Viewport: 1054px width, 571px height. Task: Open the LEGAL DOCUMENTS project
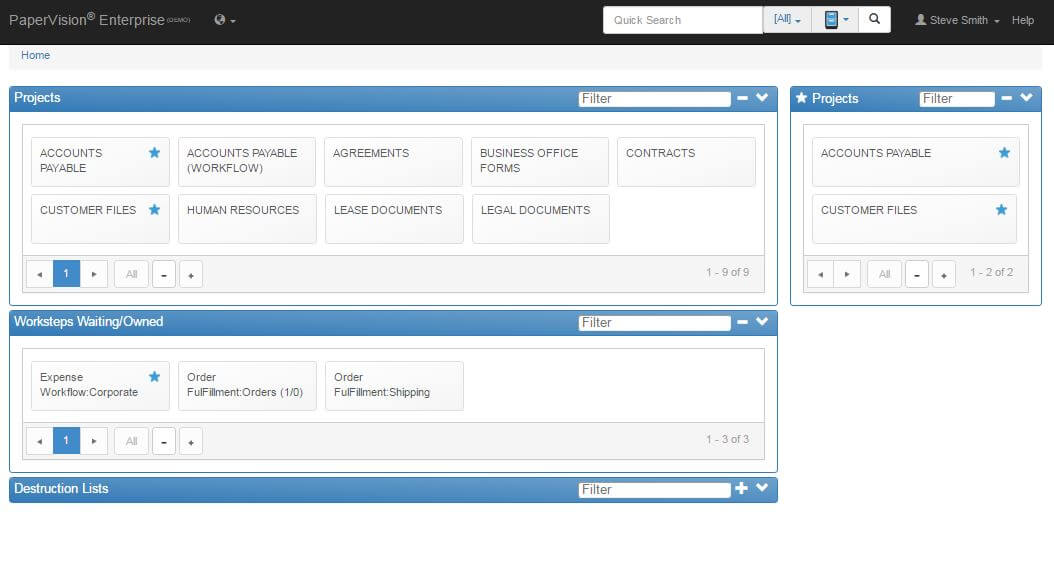tap(540, 219)
